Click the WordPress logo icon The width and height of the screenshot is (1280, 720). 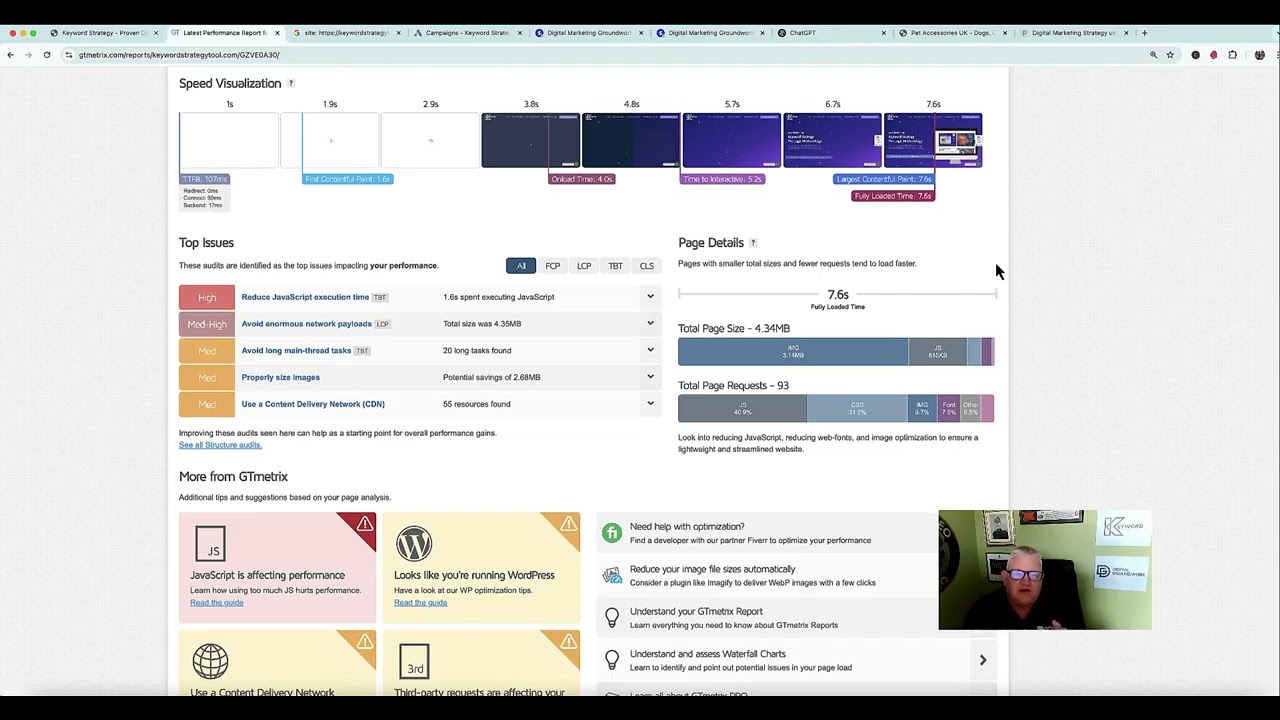413,543
